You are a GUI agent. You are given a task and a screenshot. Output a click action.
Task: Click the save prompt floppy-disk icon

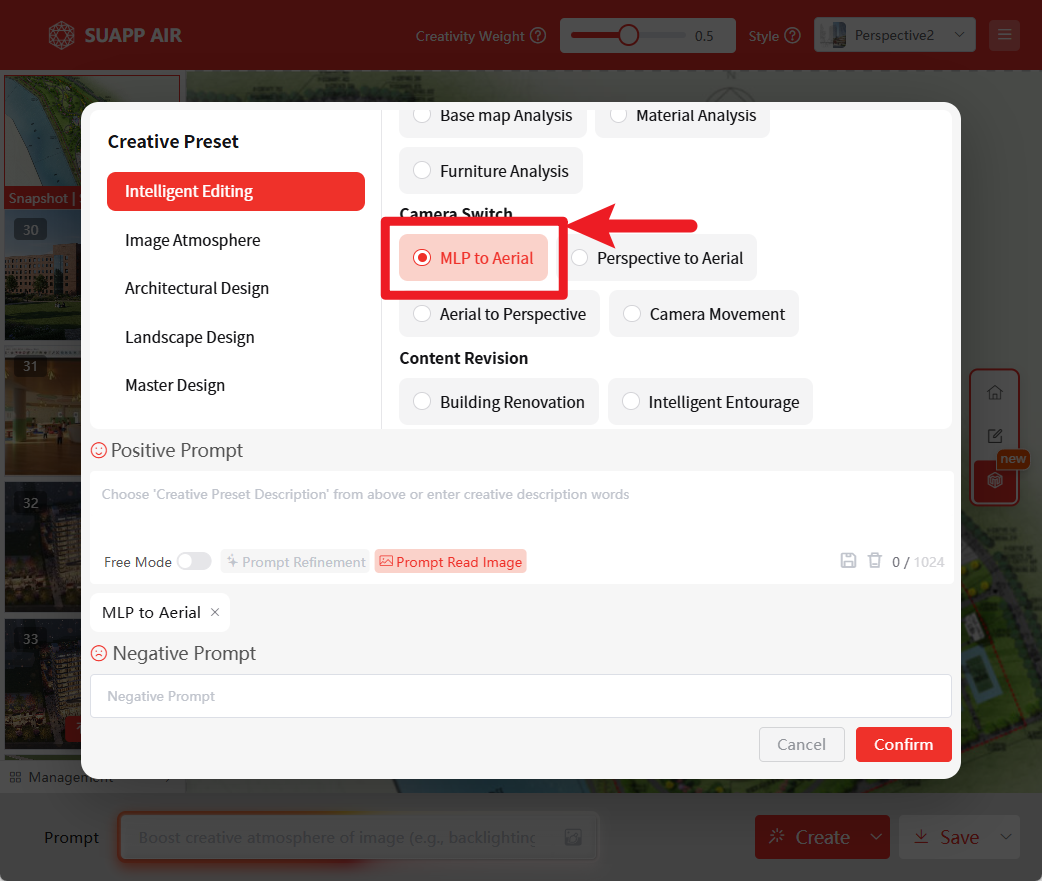pos(848,561)
